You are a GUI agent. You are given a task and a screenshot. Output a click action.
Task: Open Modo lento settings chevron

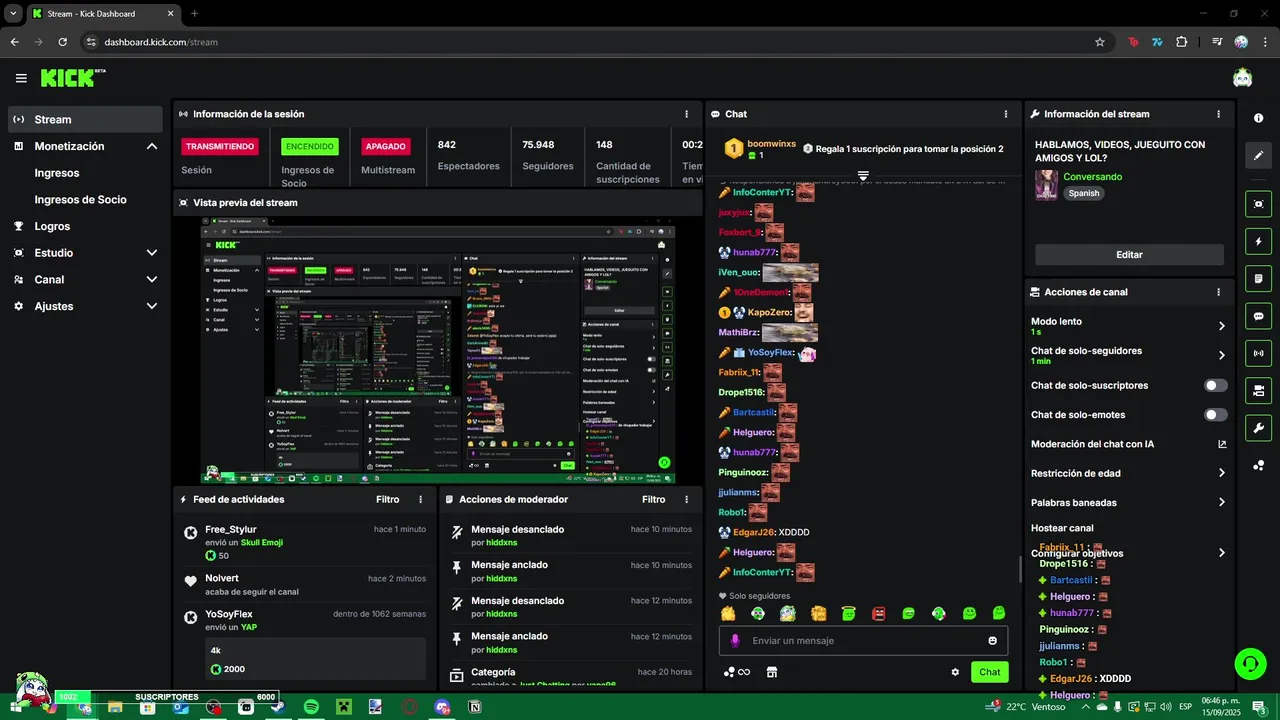1222,326
